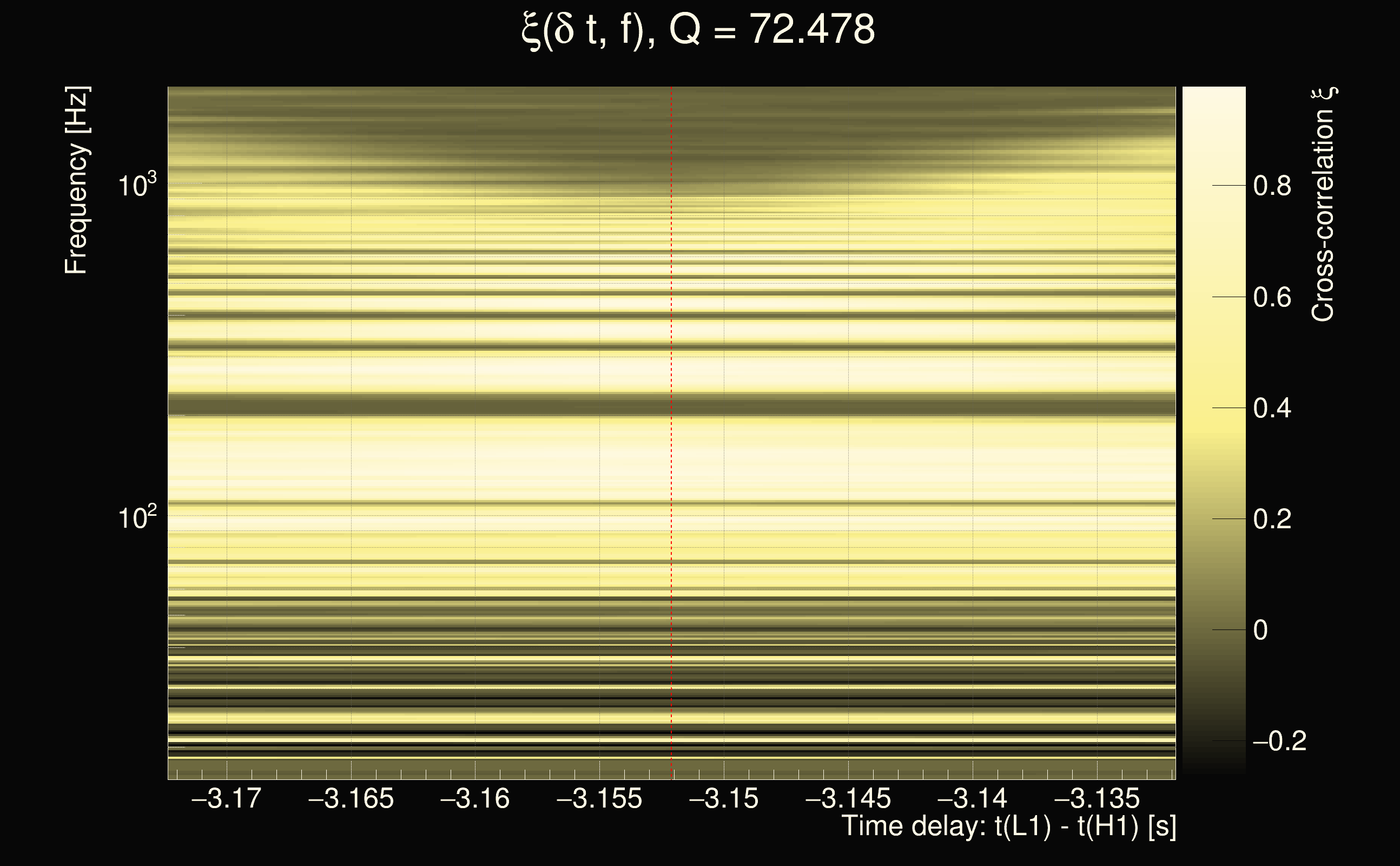
Task: Click the 10² frequency axis tick label
Action: [137, 517]
